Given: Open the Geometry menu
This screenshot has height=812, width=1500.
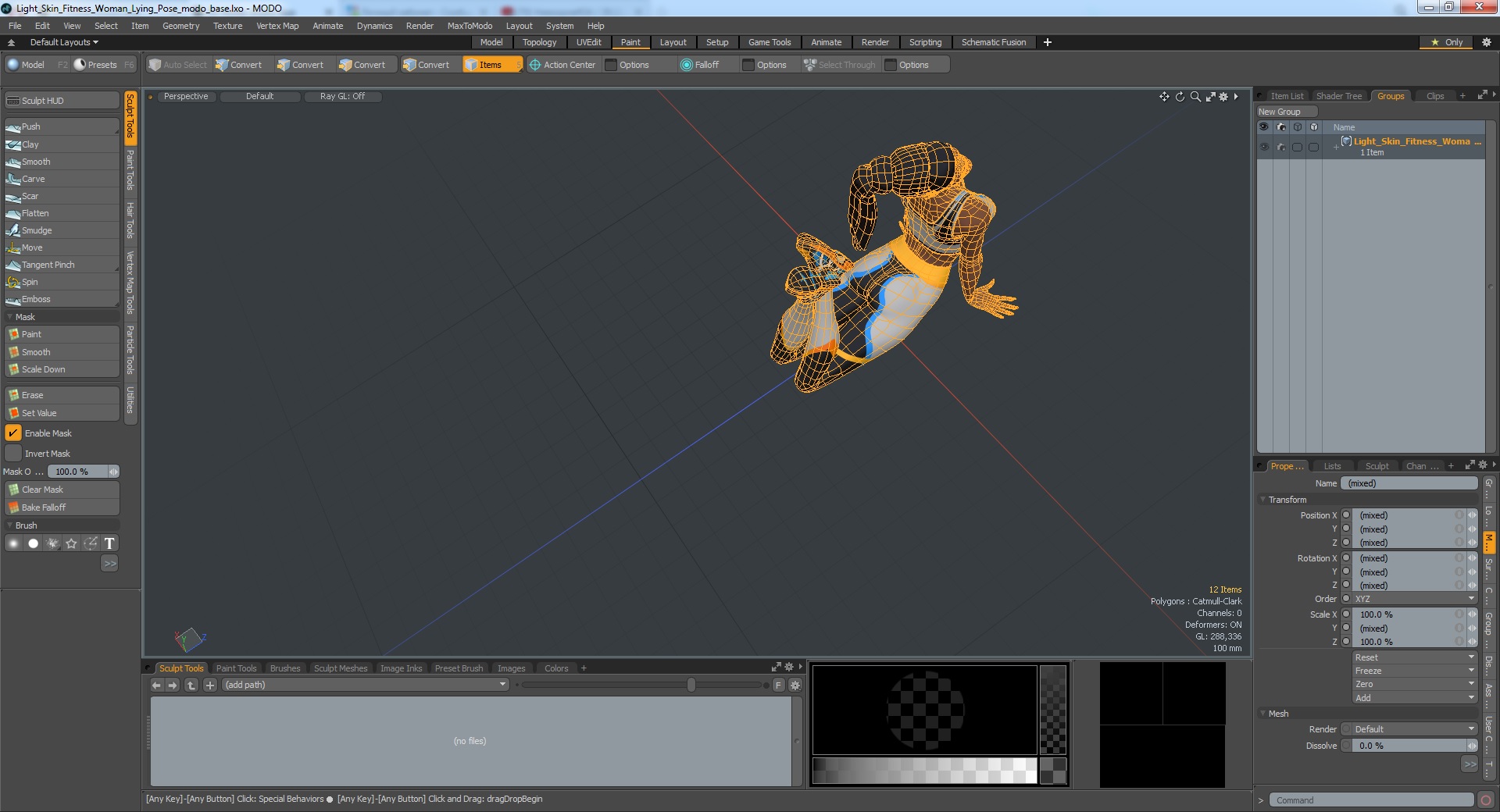Looking at the screenshot, I should (180, 26).
